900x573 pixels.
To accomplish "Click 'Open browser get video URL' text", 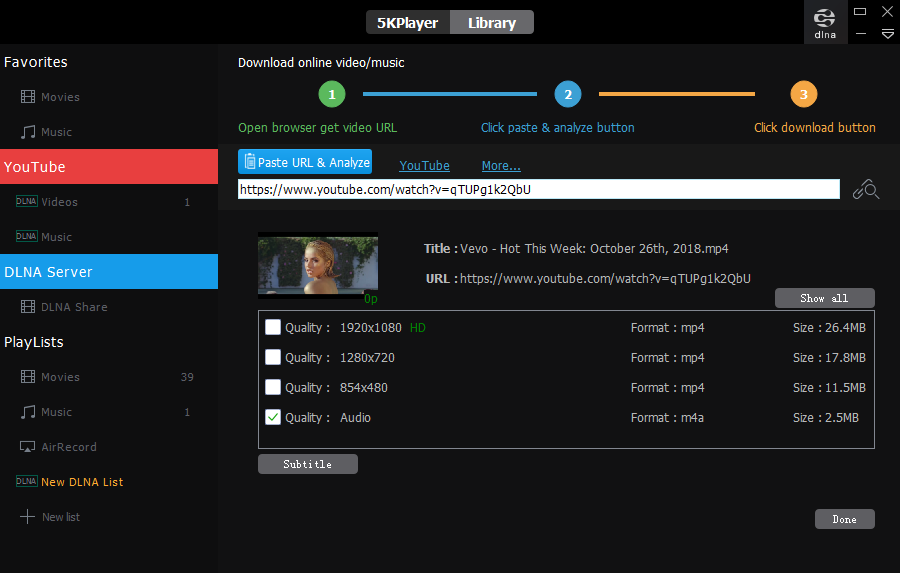I will pyautogui.click(x=317, y=127).
